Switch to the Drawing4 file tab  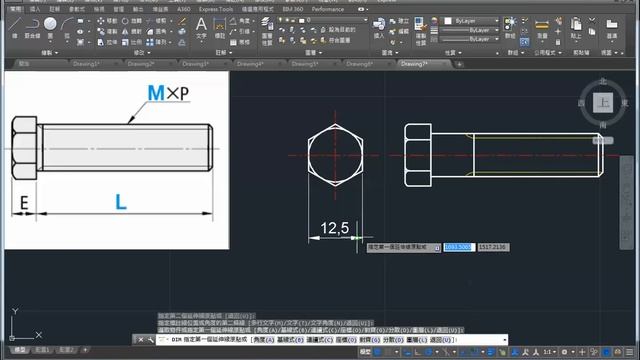(250, 64)
